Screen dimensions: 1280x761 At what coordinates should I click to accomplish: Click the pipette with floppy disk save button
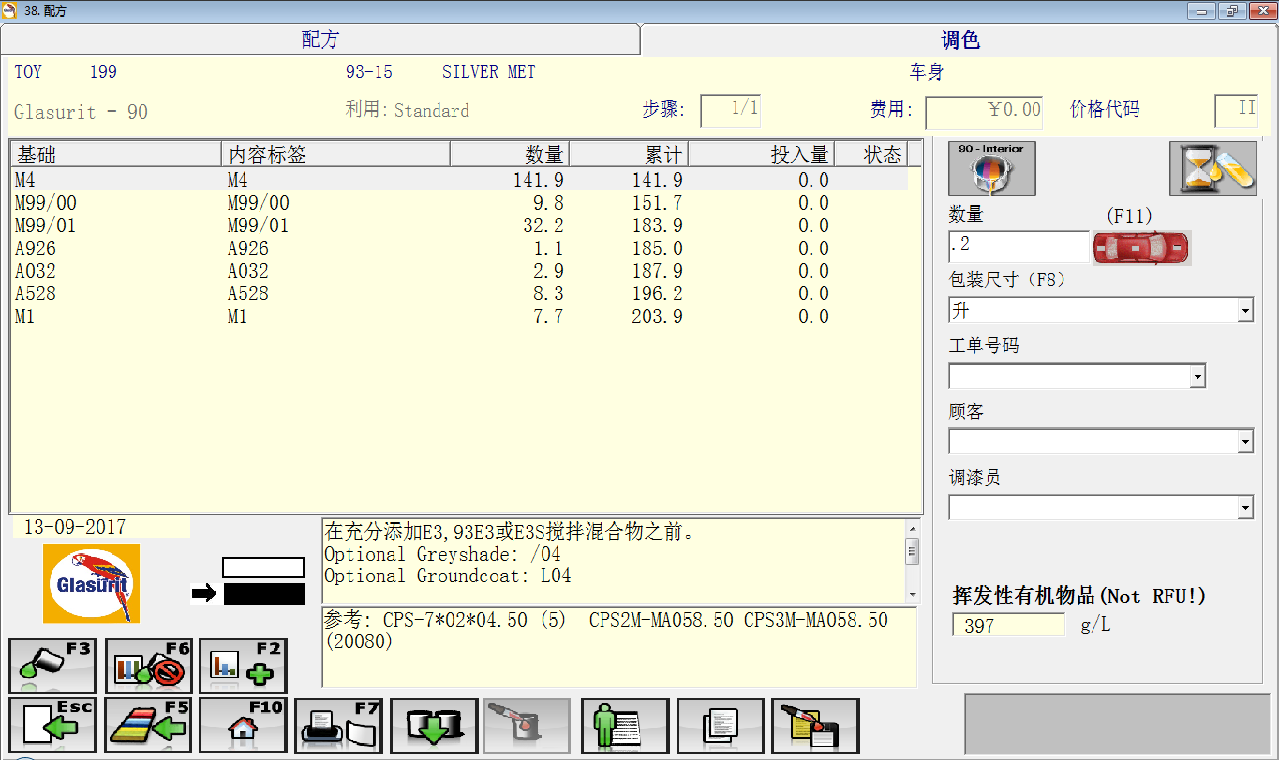click(x=815, y=725)
